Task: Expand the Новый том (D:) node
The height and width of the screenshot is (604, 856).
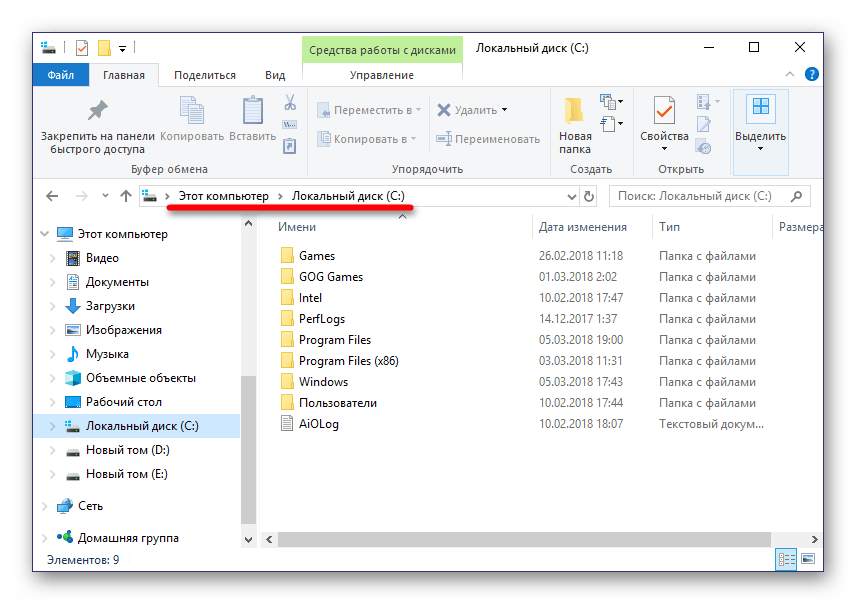Action: (x=53, y=450)
